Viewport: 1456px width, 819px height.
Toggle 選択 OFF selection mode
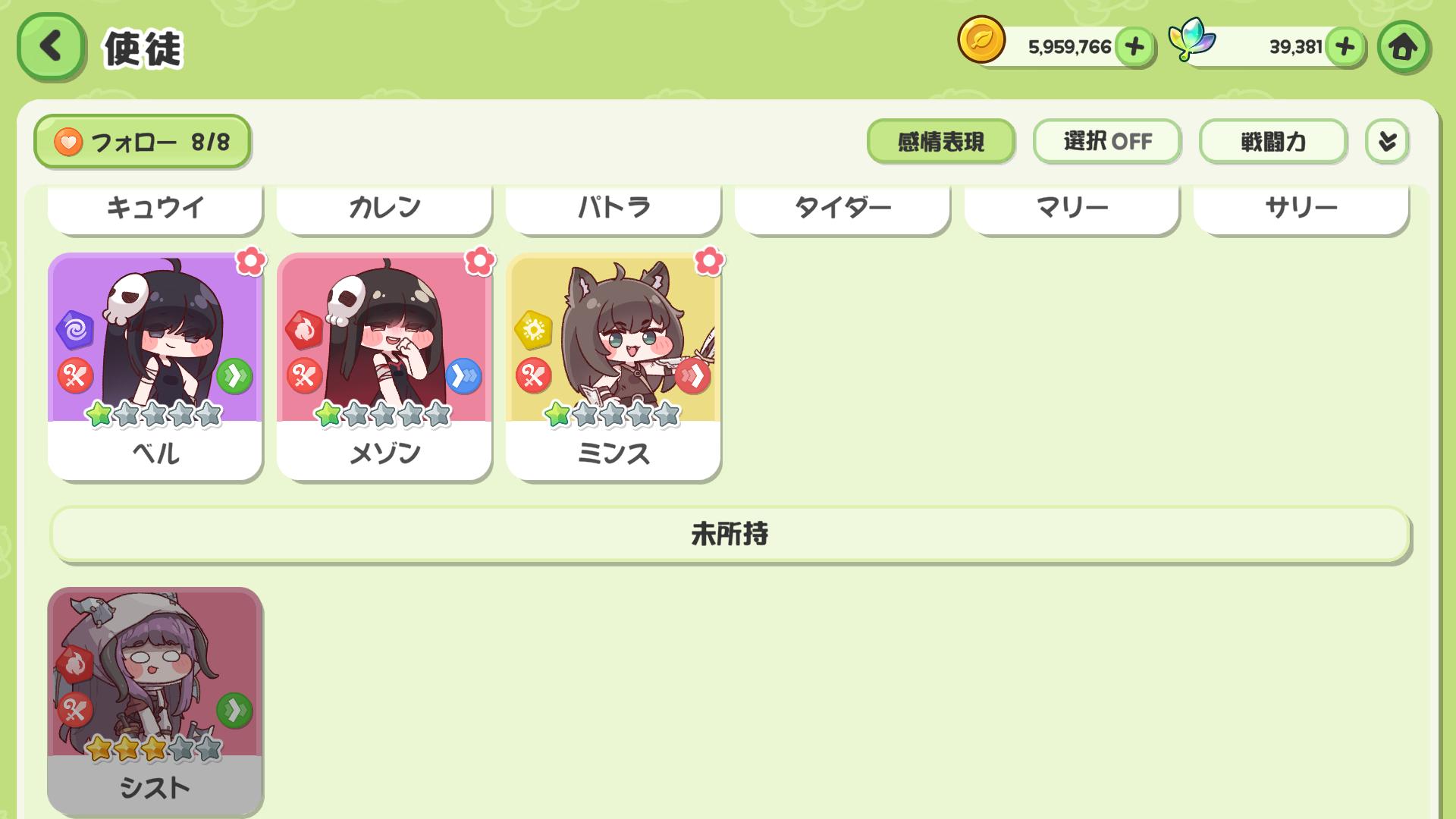tap(1106, 141)
